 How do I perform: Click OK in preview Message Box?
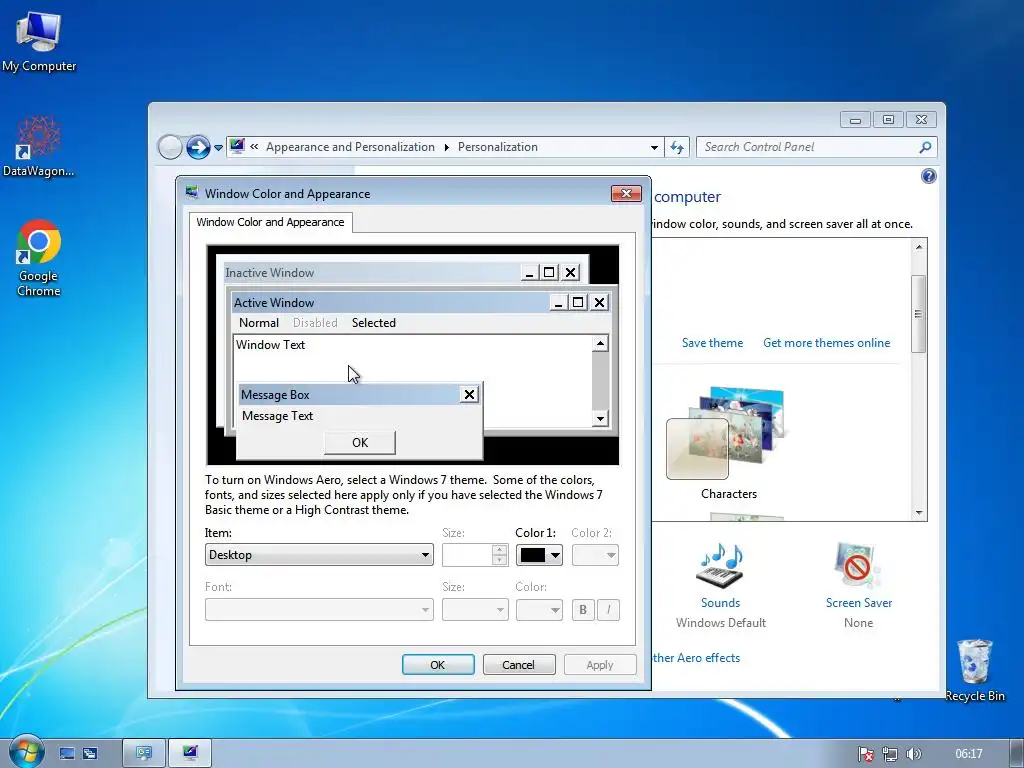360,442
